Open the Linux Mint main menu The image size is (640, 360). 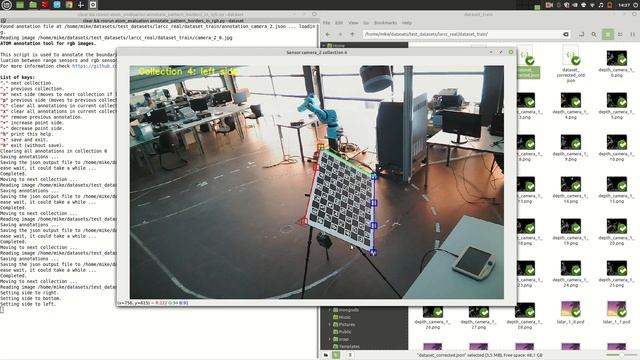[7, 5]
